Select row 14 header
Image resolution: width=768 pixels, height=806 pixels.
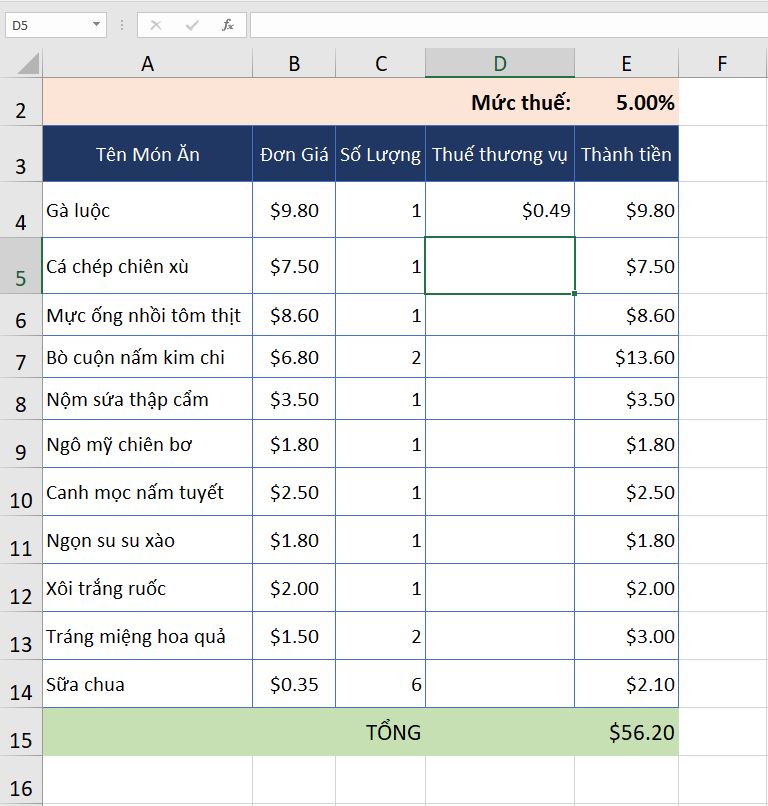[x=21, y=684]
